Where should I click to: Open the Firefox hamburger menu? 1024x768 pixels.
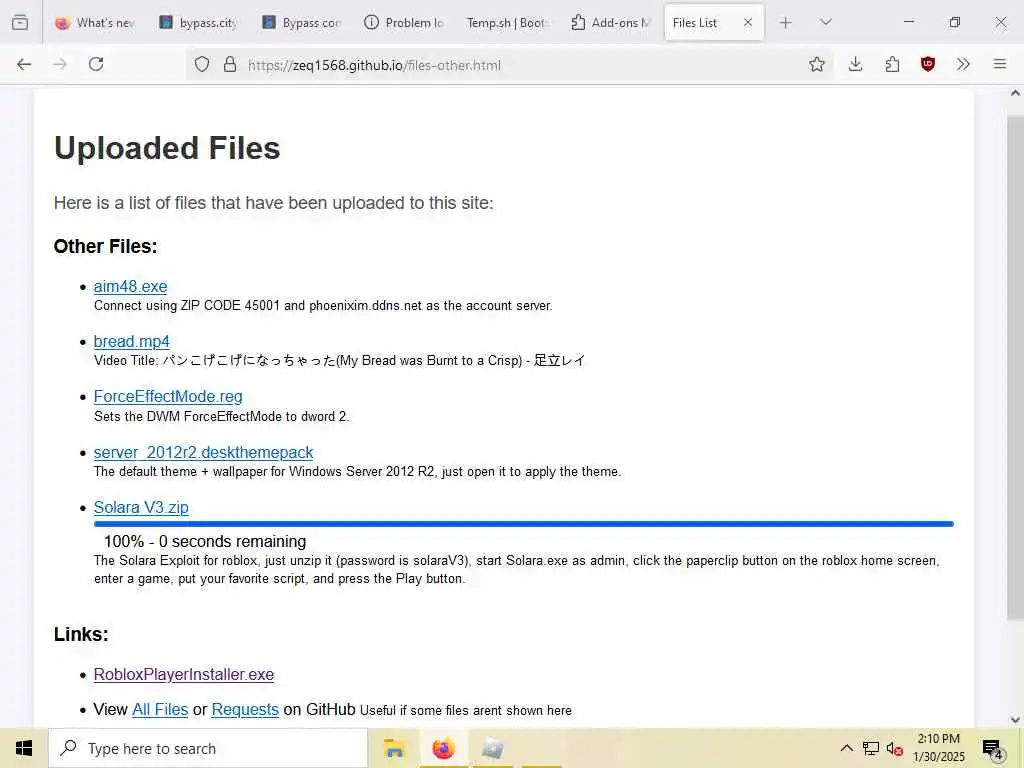point(999,64)
